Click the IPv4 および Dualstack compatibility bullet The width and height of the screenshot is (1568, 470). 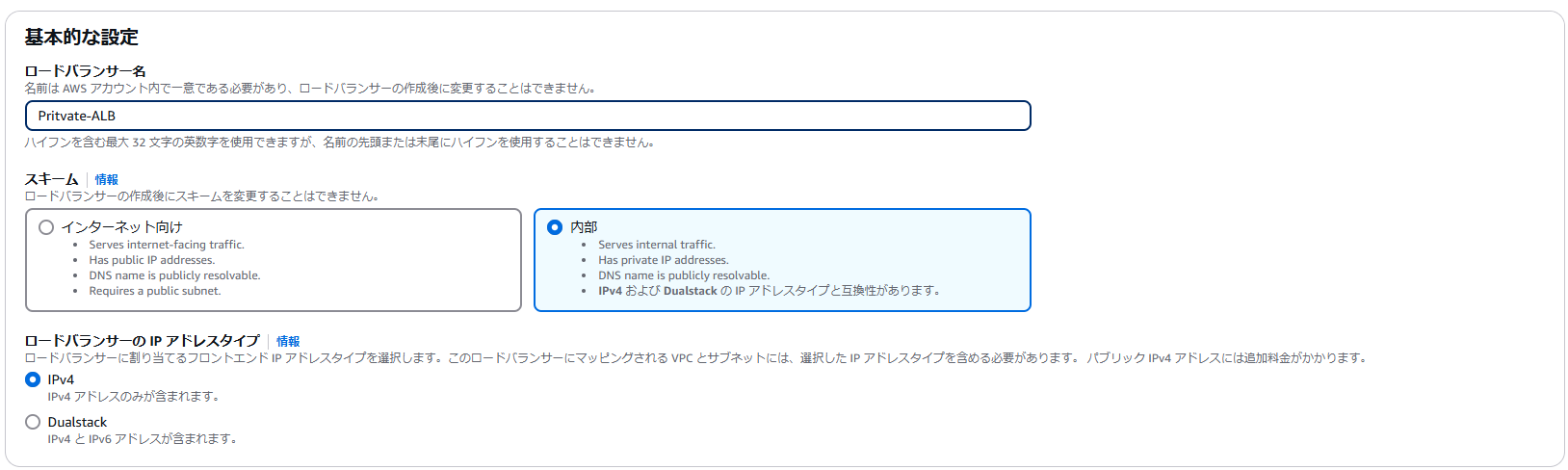point(768,291)
